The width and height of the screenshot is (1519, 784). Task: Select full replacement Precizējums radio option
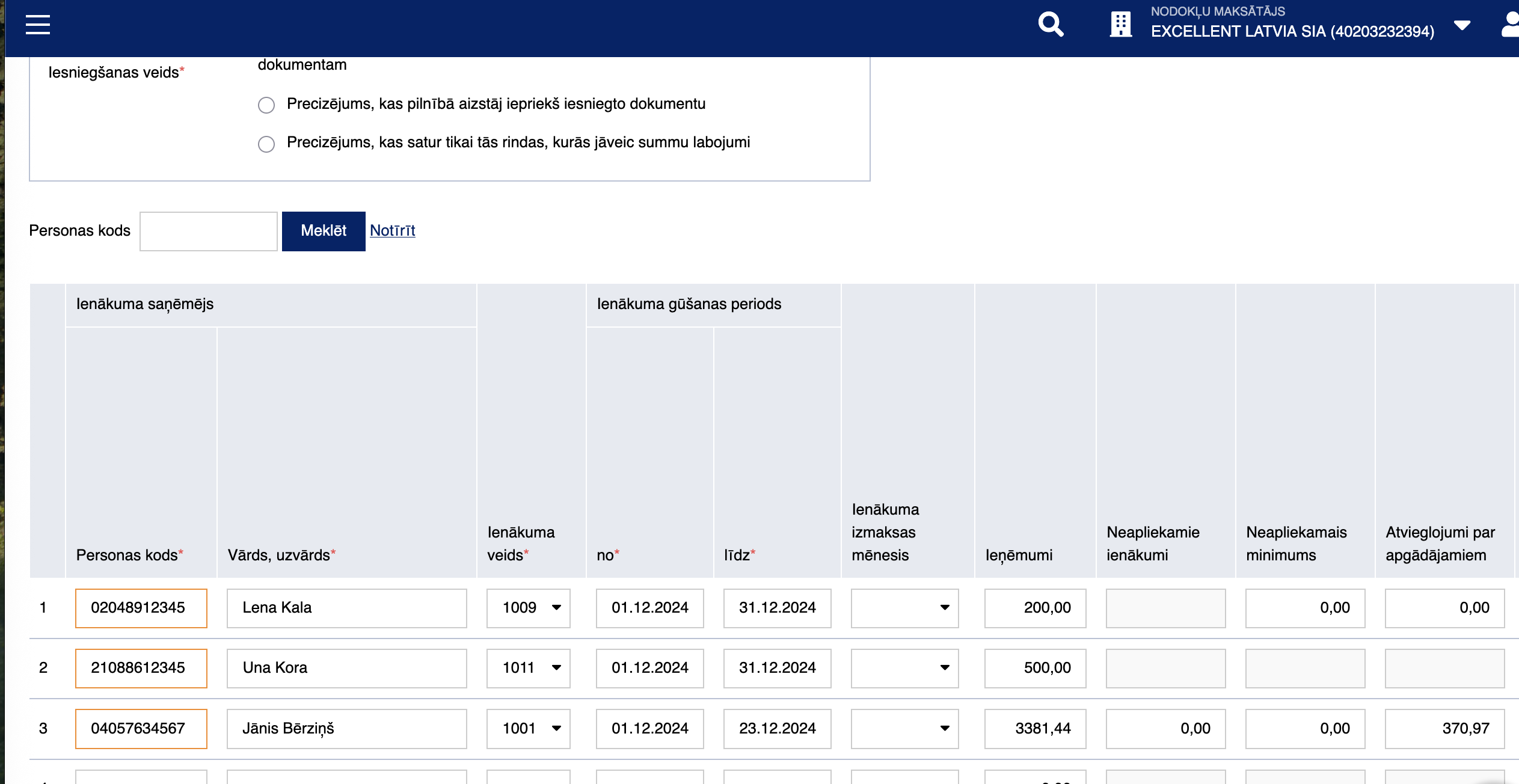pyautogui.click(x=266, y=105)
